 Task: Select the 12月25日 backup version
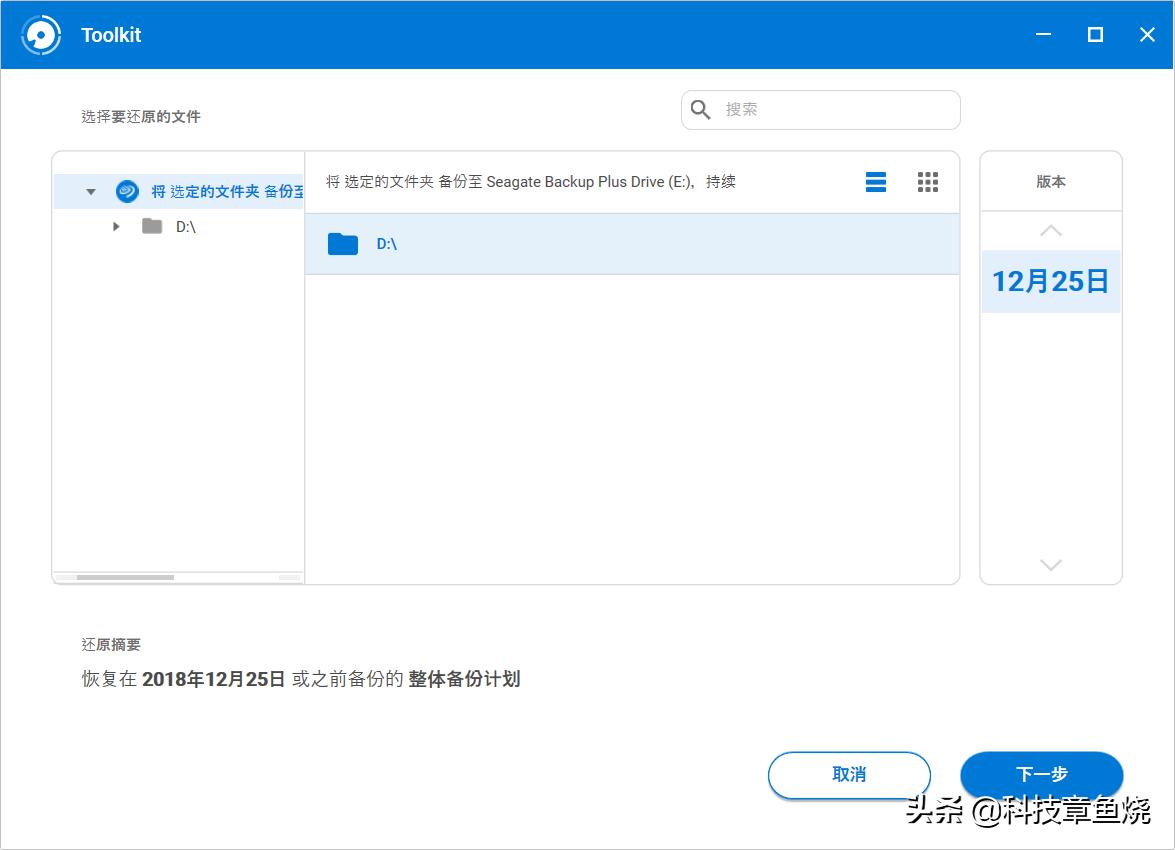[1050, 281]
